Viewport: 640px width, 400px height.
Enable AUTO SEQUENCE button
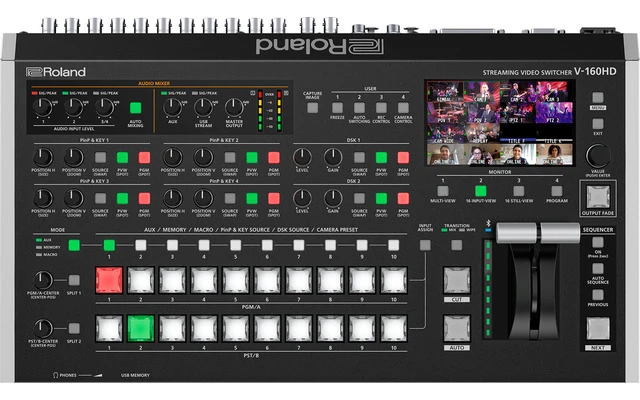tap(598, 269)
